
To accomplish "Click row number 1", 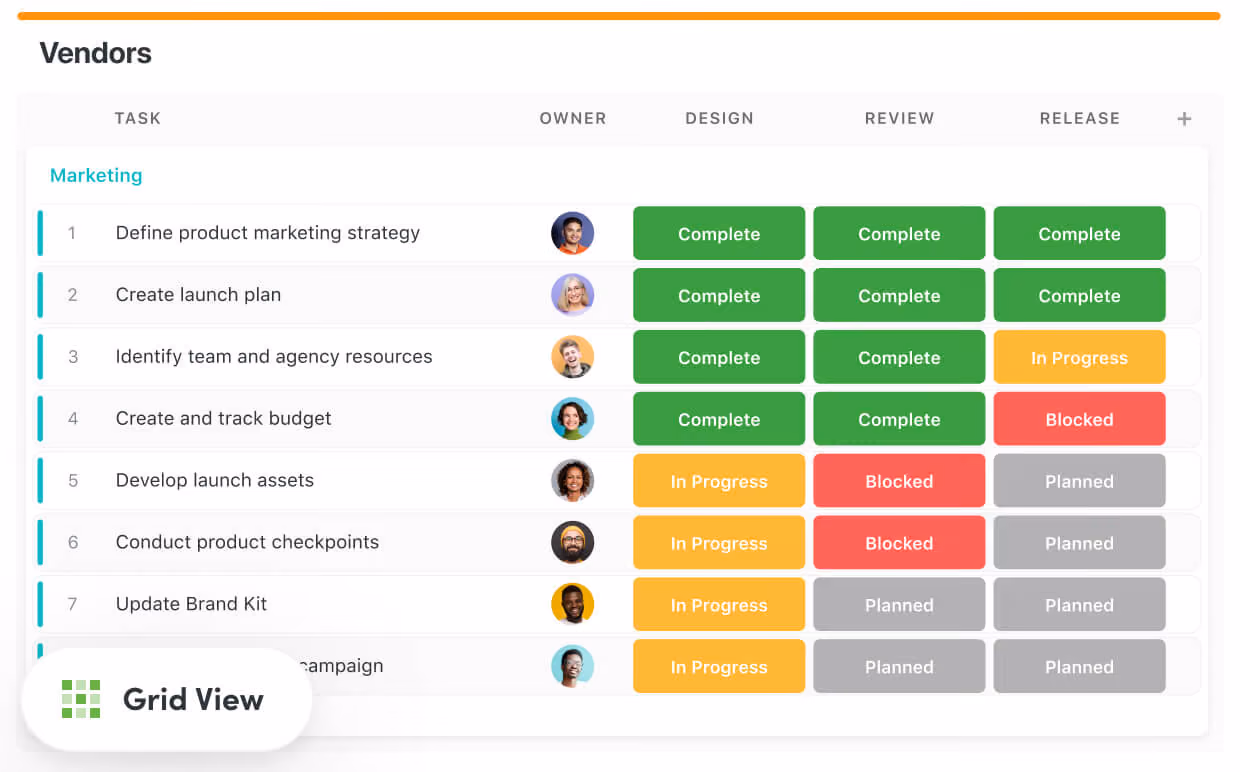I will pyautogui.click(x=72, y=233).
